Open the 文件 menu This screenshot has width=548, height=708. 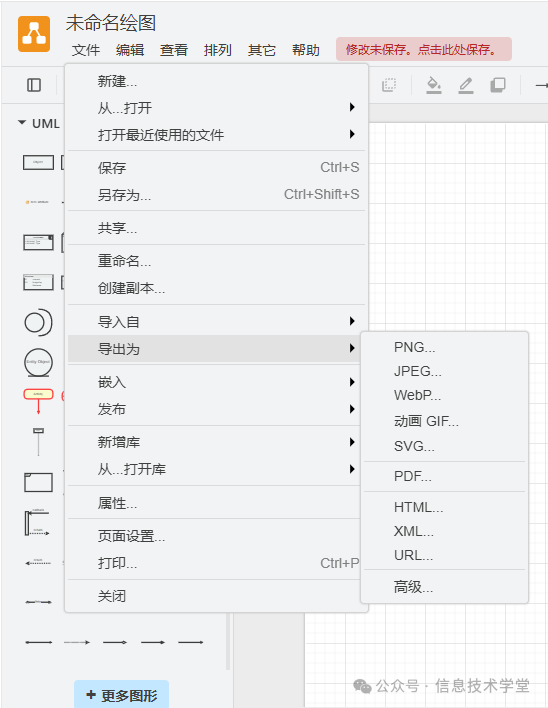86,50
